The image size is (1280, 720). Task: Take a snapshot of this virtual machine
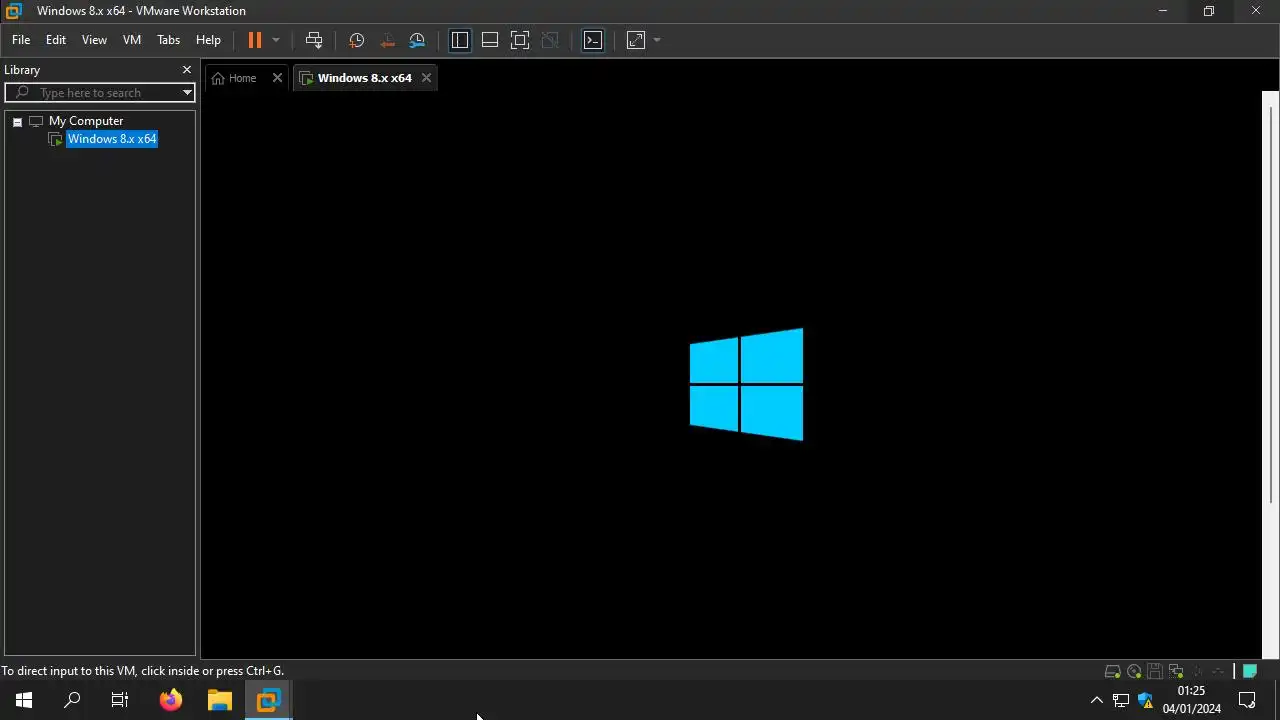coord(356,40)
